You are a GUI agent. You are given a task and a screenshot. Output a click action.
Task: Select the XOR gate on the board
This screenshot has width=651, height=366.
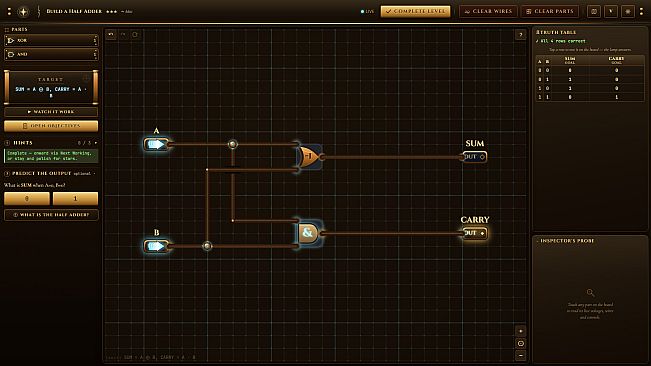click(x=309, y=157)
